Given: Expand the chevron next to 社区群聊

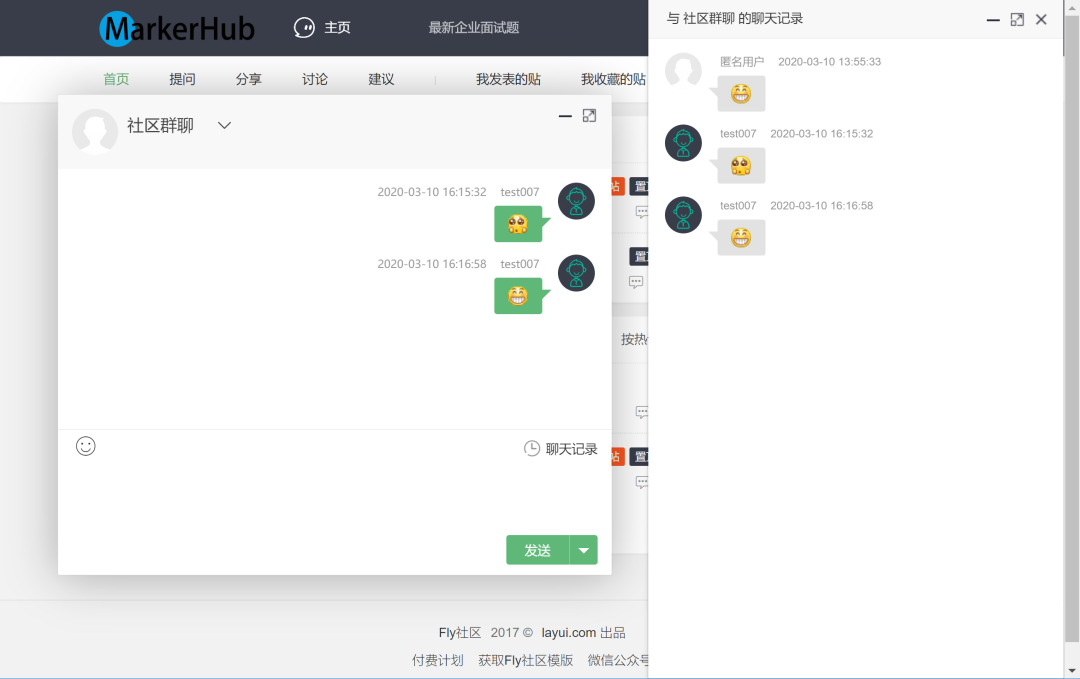Looking at the screenshot, I should (x=224, y=125).
